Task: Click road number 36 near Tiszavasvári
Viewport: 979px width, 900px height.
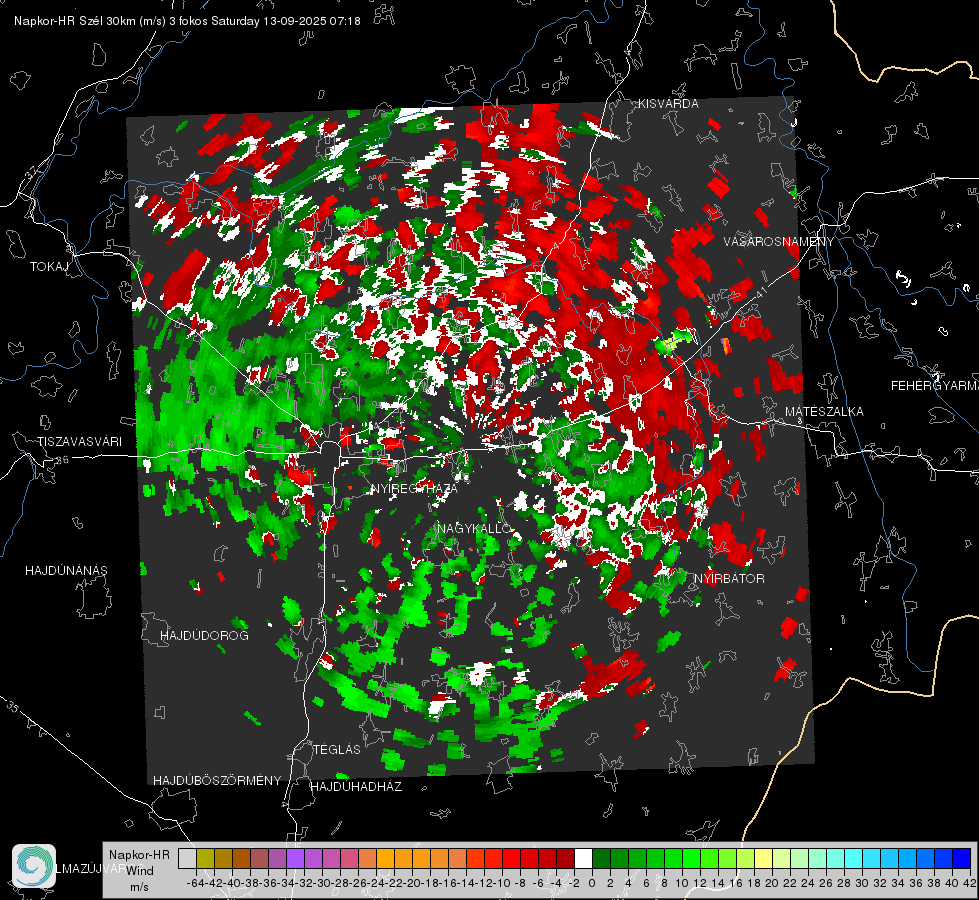Action: click(62, 460)
